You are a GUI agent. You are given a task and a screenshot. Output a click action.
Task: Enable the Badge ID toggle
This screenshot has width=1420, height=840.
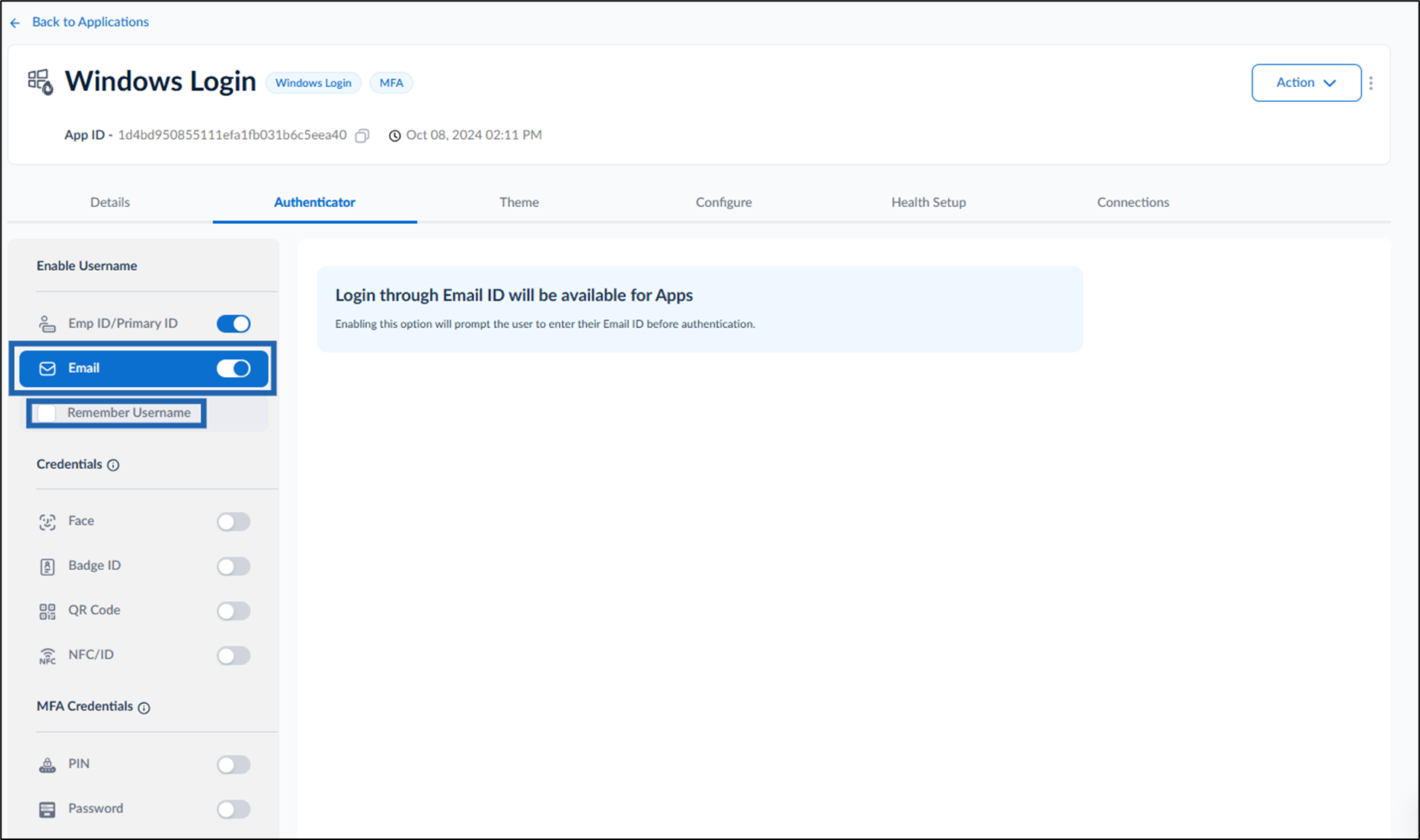click(x=234, y=566)
